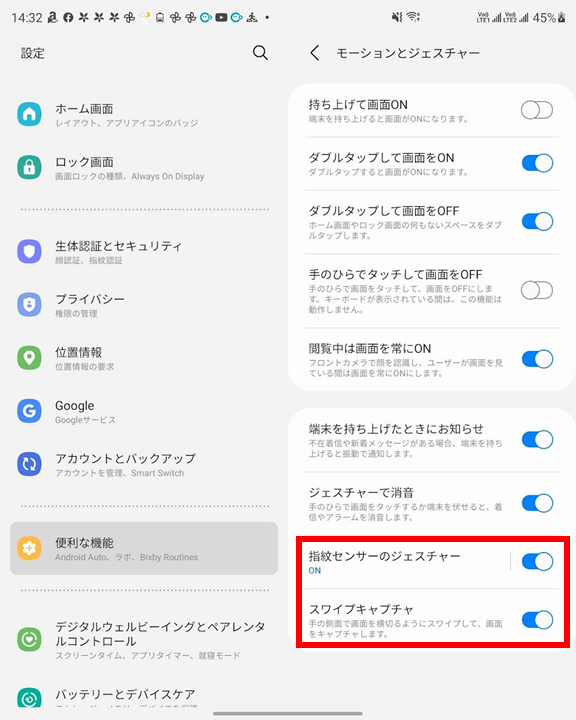The width and height of the screenshot is (576, 720).
Task: Tap the ロック画面 padlock icon
Action: click(x=29, y=167)
